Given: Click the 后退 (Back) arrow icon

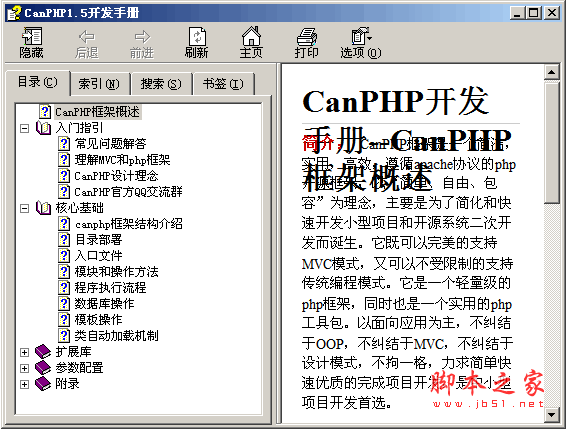Looking at the screenshot, I should coord(87,36).
